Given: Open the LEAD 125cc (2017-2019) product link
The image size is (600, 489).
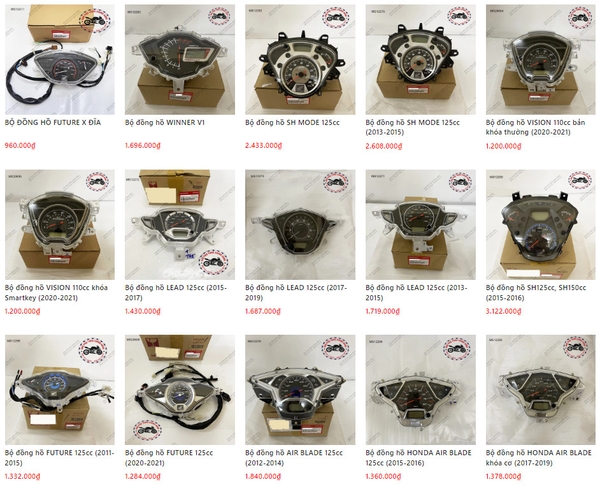Looking at the screenshot, I should pyautogui.click(x=296, y=293).
